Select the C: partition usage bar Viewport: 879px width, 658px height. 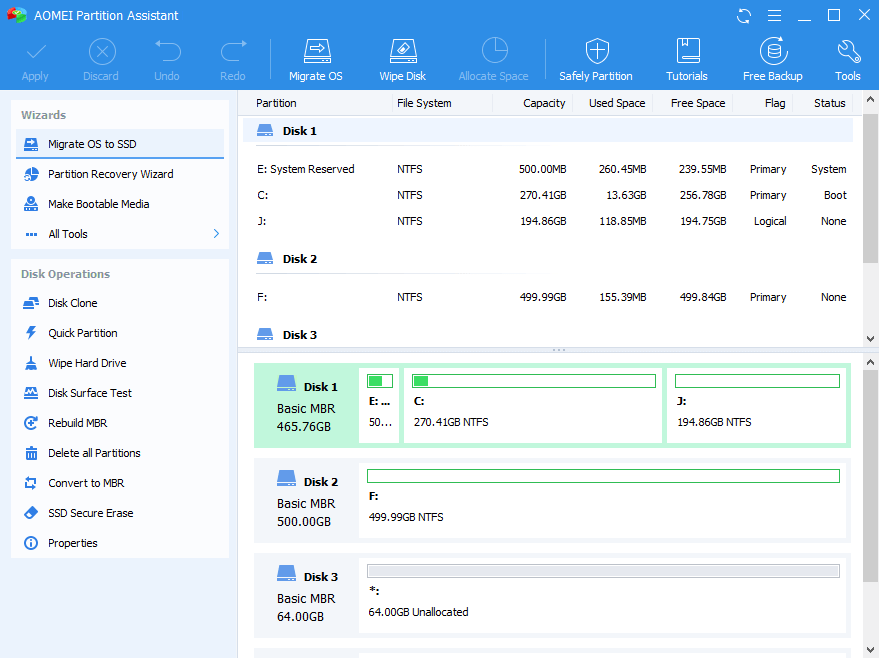[x=533, y=381]
